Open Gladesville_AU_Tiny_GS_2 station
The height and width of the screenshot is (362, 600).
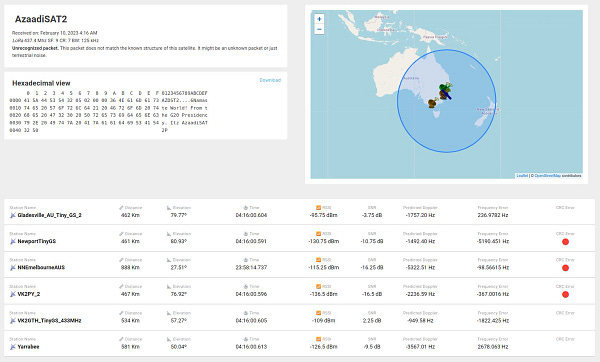(x=49, y=215)
